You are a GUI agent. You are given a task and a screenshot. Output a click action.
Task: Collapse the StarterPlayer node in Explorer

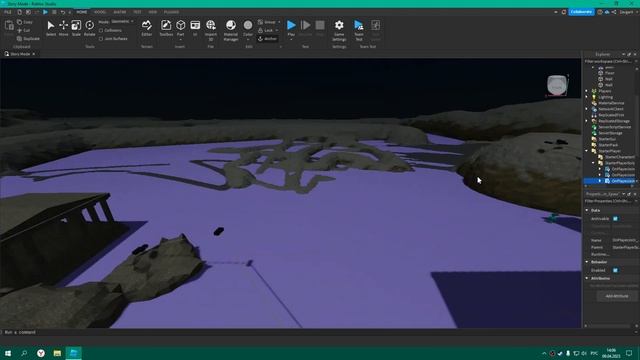(x=587, y=151)
